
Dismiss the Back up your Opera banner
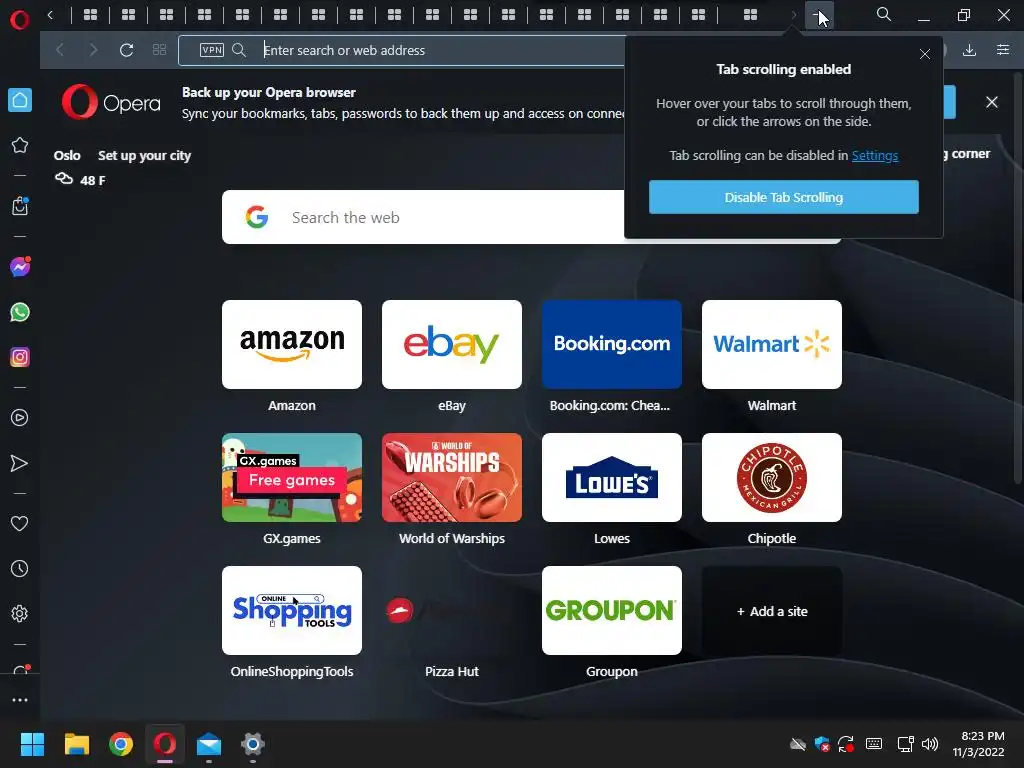991,103
